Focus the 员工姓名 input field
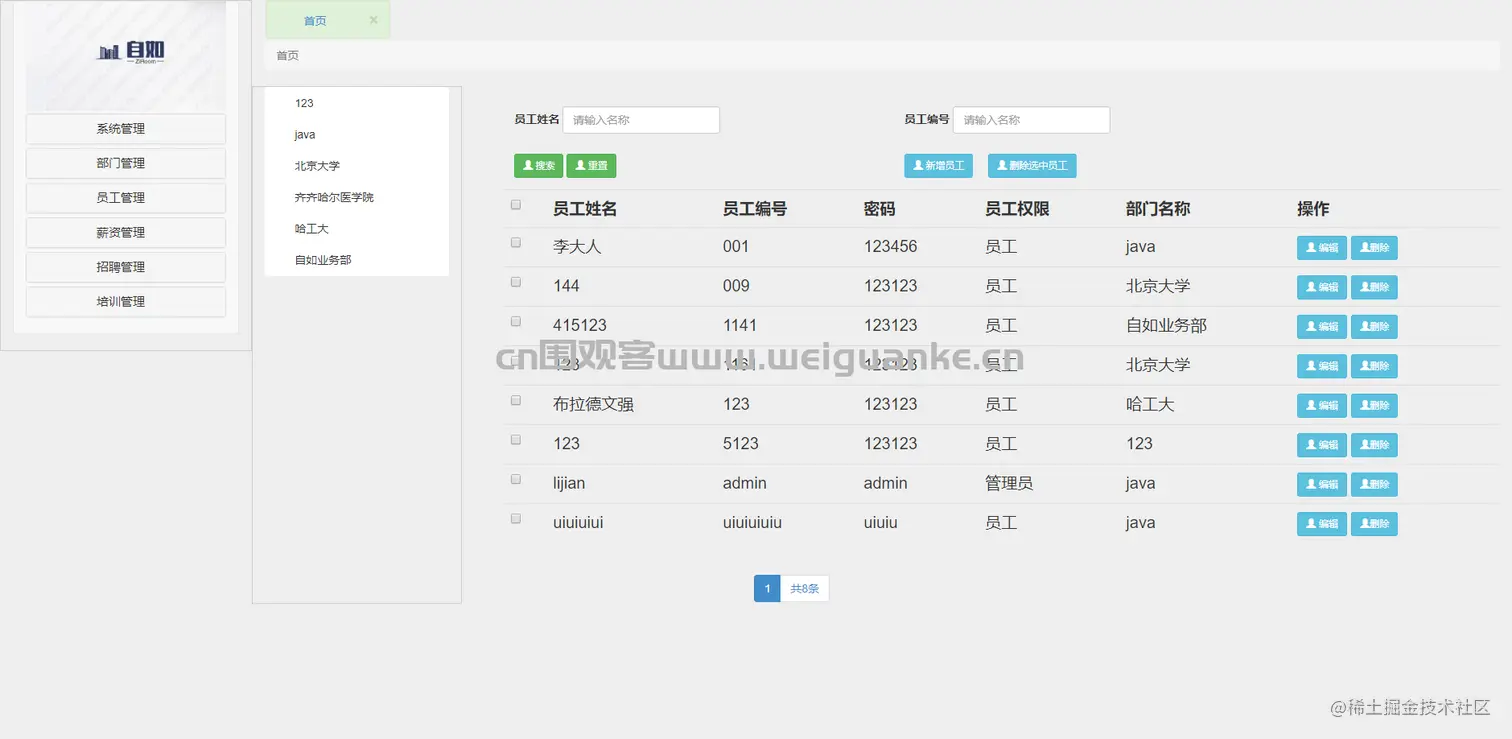 click(641, 120)
